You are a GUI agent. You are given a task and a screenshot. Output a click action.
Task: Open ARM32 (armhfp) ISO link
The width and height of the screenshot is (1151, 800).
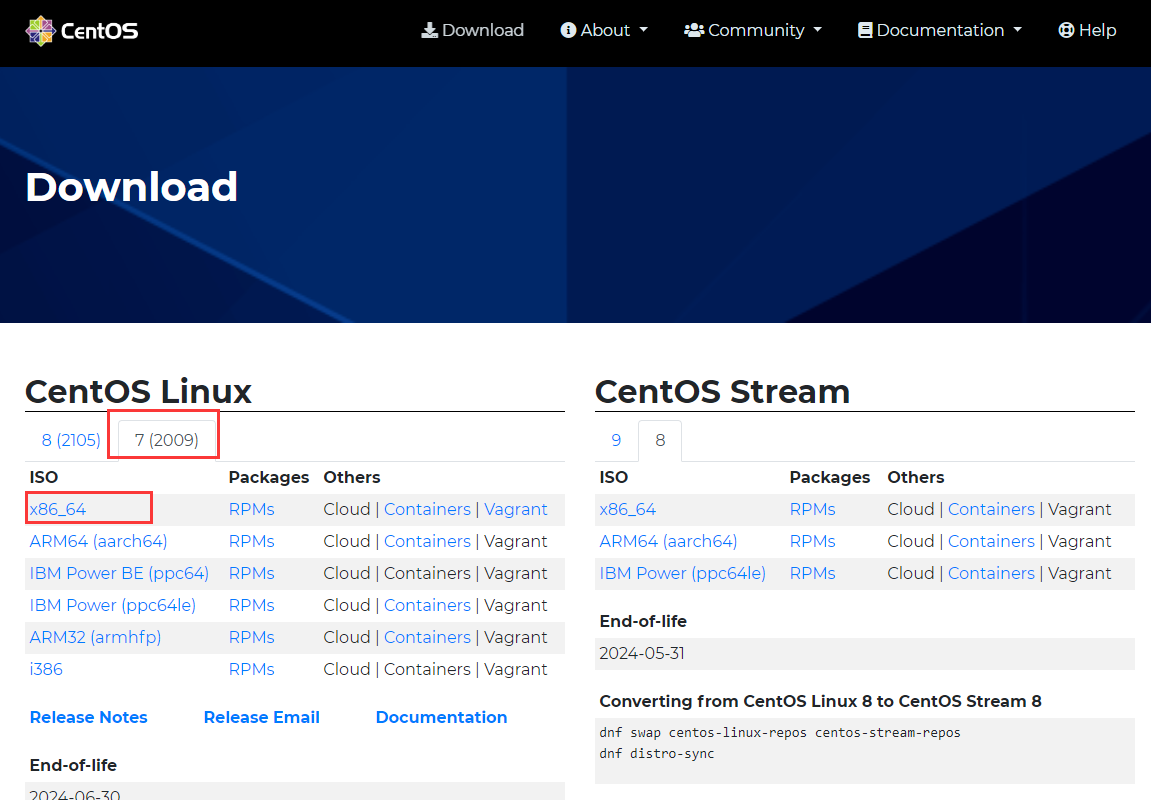tap(95, 637)
